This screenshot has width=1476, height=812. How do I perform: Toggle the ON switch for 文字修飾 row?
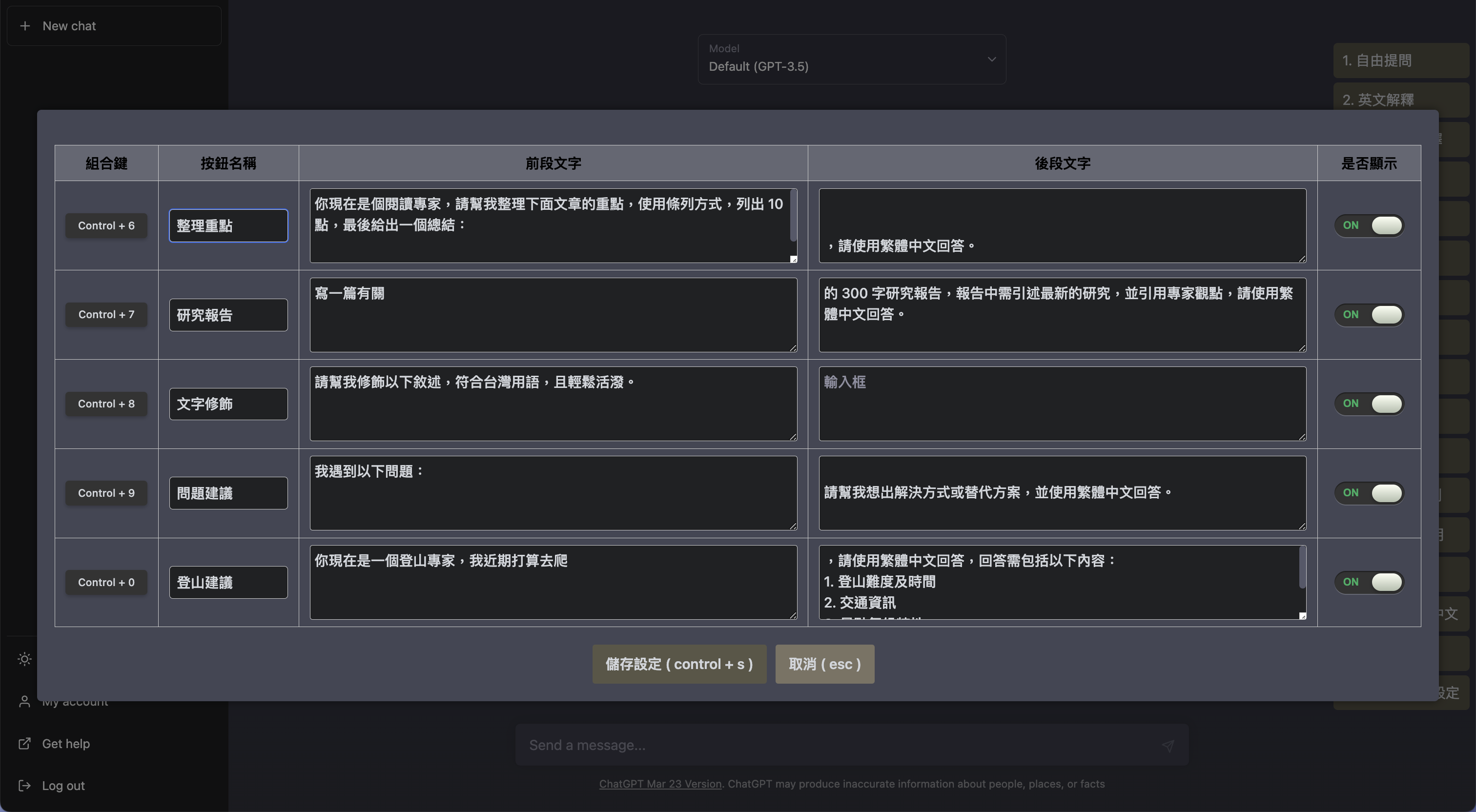pyautogui.click(x=1369, y=404)
